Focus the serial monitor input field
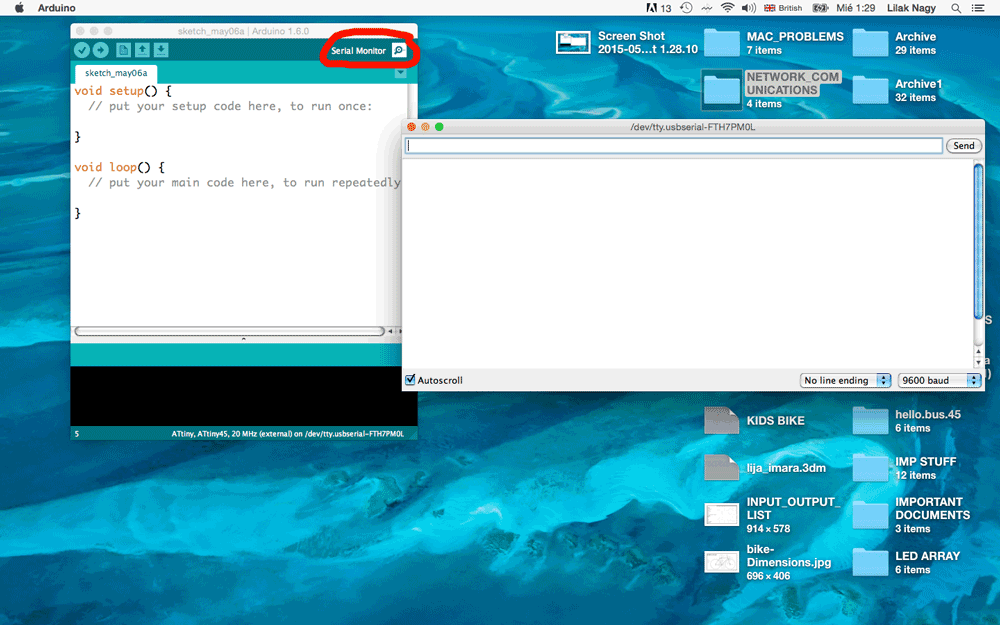 pyautogui.click(x=673, y=145)
